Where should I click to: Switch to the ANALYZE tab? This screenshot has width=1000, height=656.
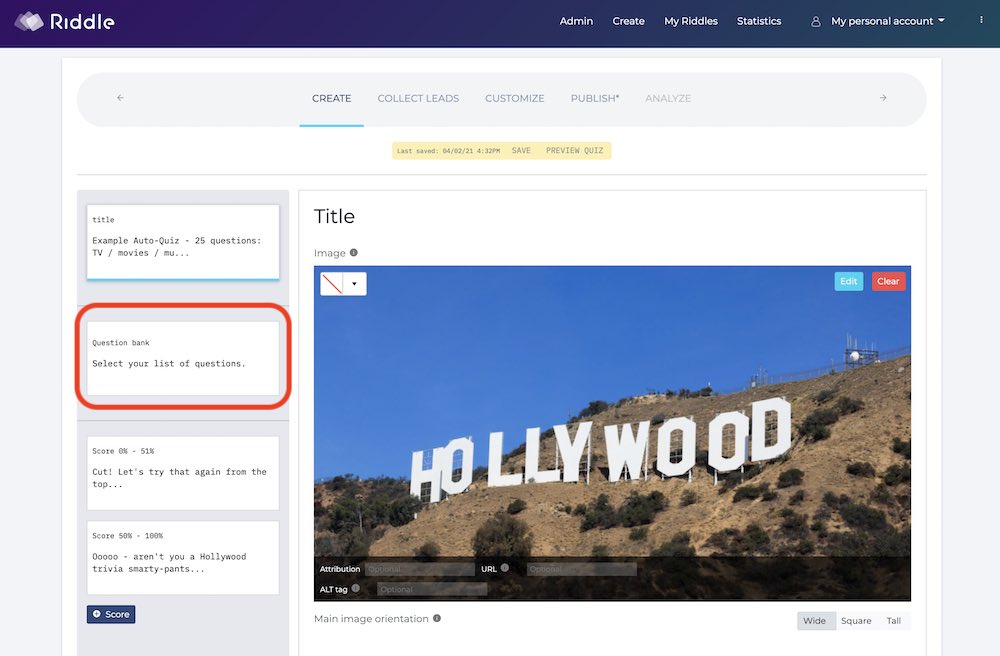tap(668, 98)
